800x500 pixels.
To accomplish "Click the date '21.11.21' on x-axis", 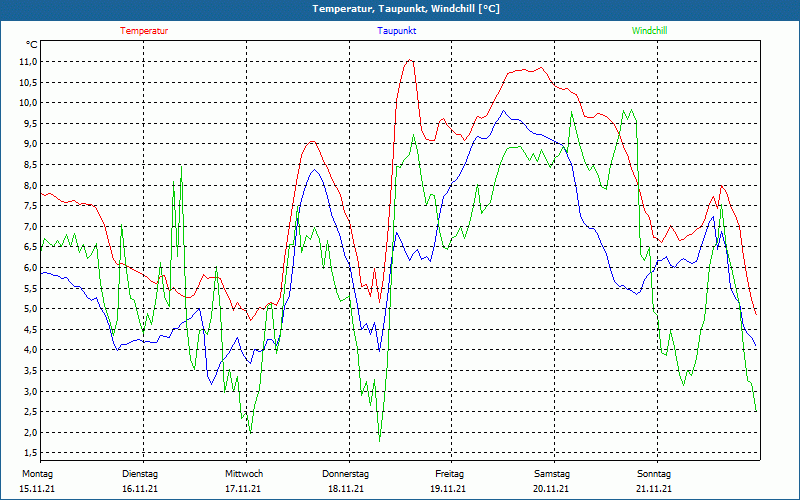I will [654, 489].
